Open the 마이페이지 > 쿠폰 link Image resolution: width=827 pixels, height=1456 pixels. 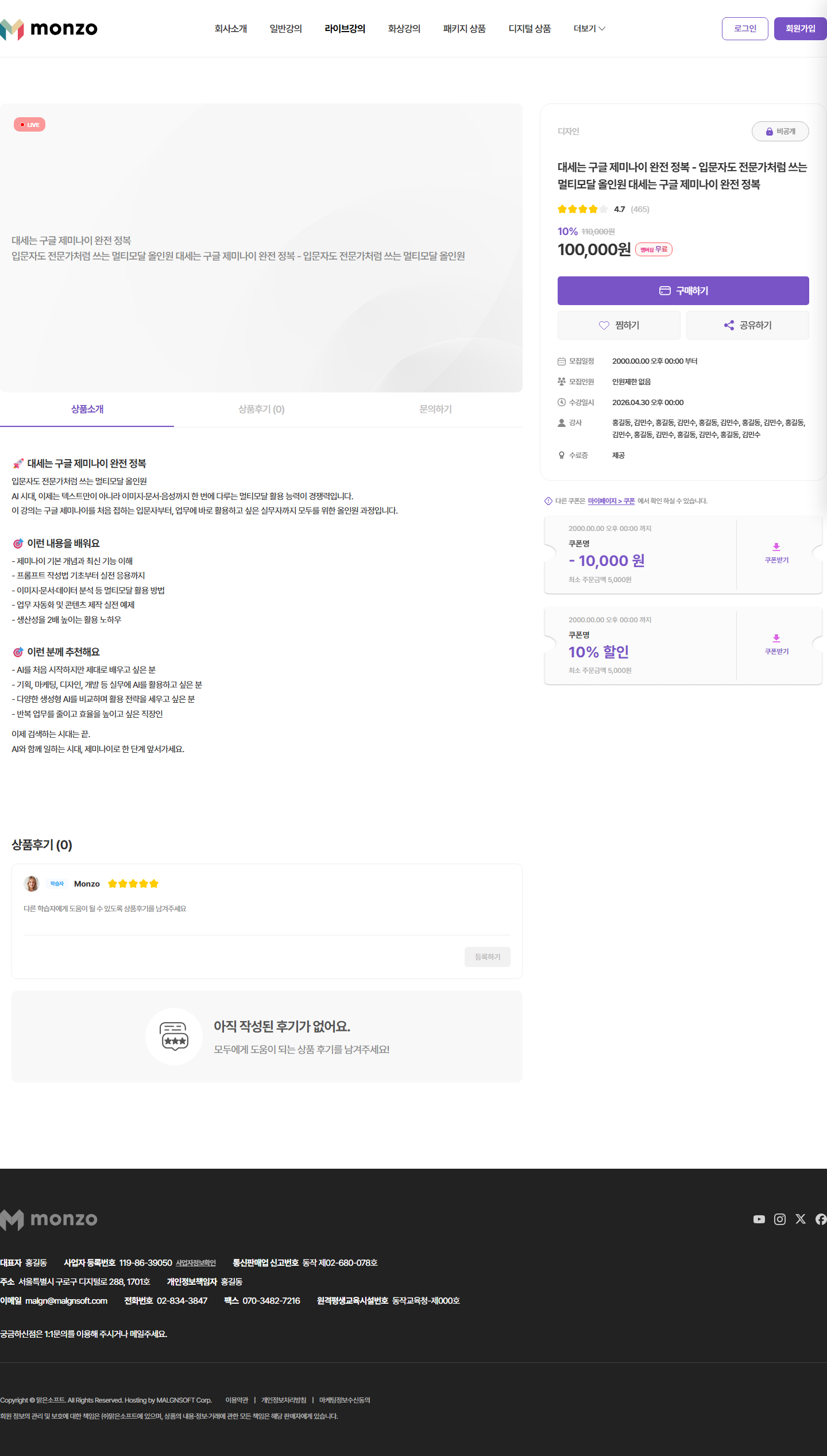tap(611, 501)
